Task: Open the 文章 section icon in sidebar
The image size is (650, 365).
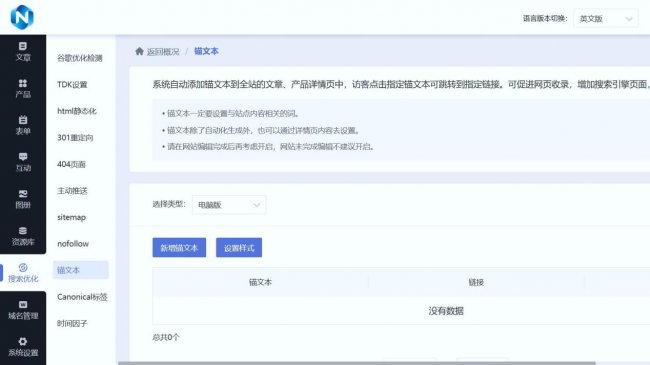Action: 23,46
